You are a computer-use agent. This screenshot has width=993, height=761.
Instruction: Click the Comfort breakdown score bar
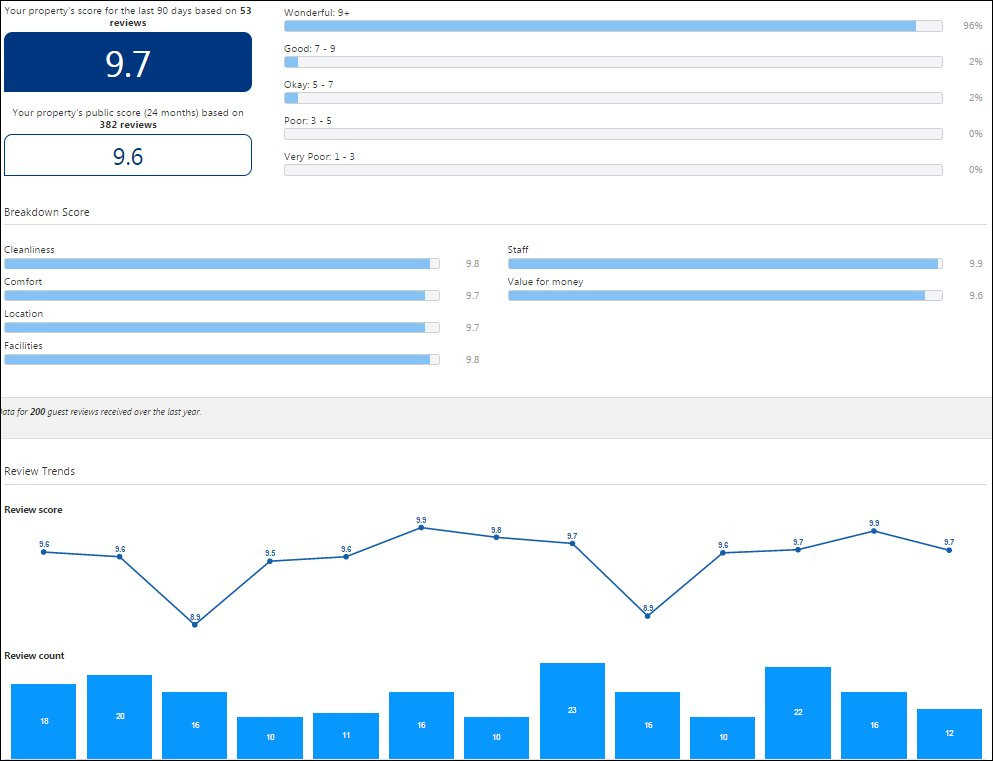(x=222, y=296)
